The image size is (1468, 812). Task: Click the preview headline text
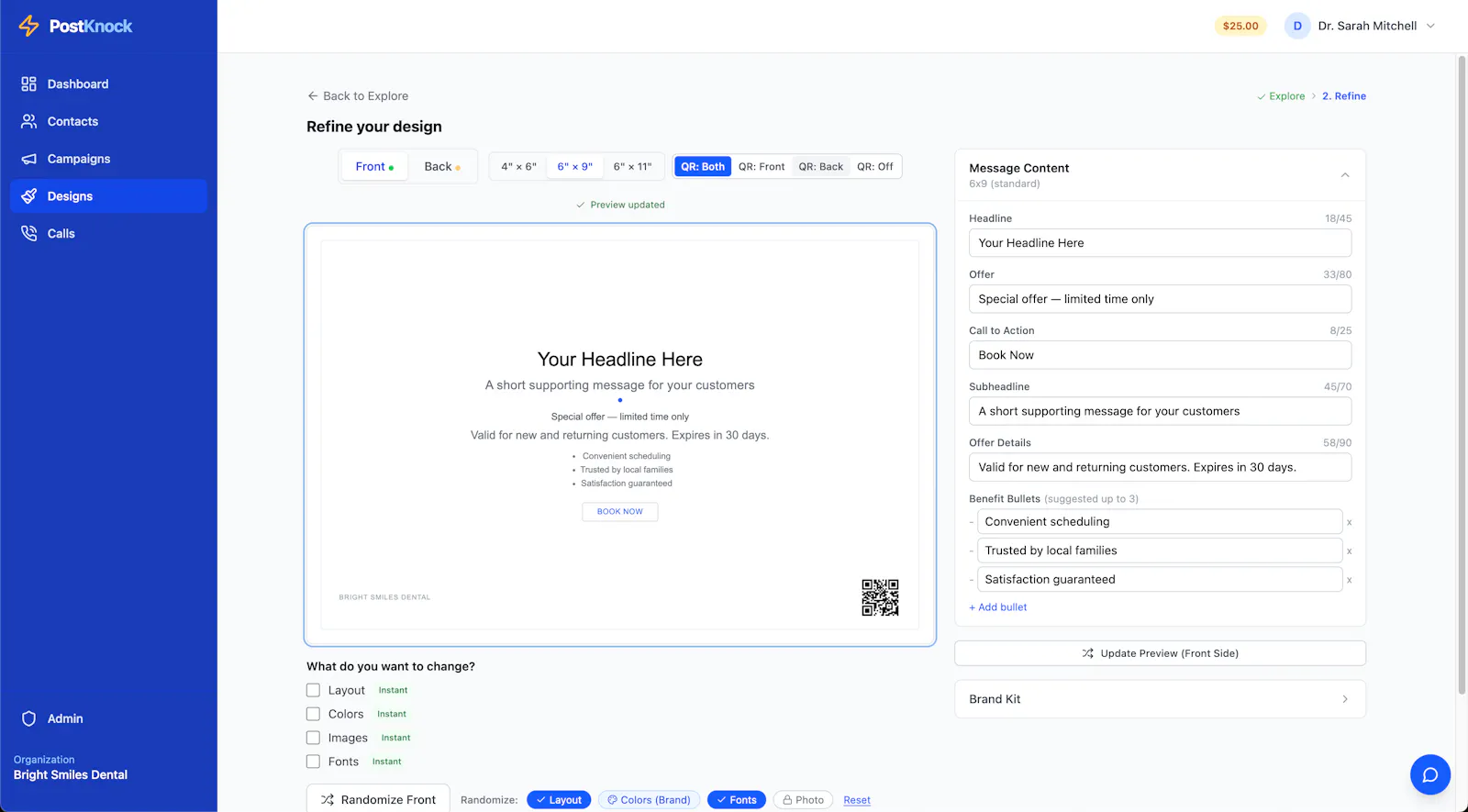[620, 360]
